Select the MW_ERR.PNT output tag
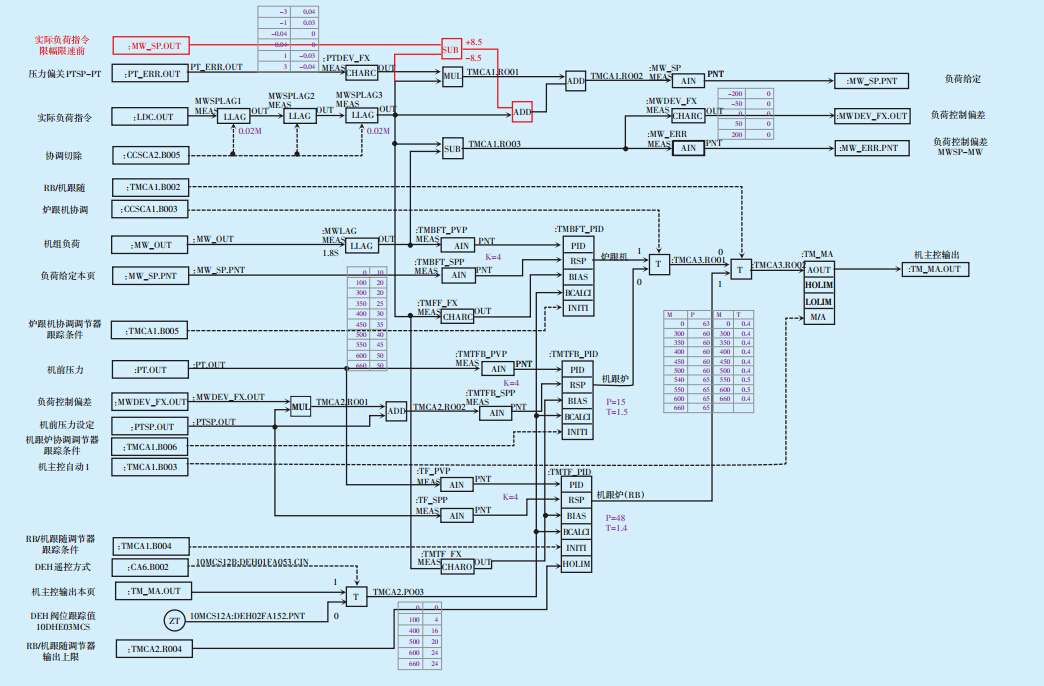Image resolution: width=1044 pixels, height=686 pixels. (x=872, y=149)
